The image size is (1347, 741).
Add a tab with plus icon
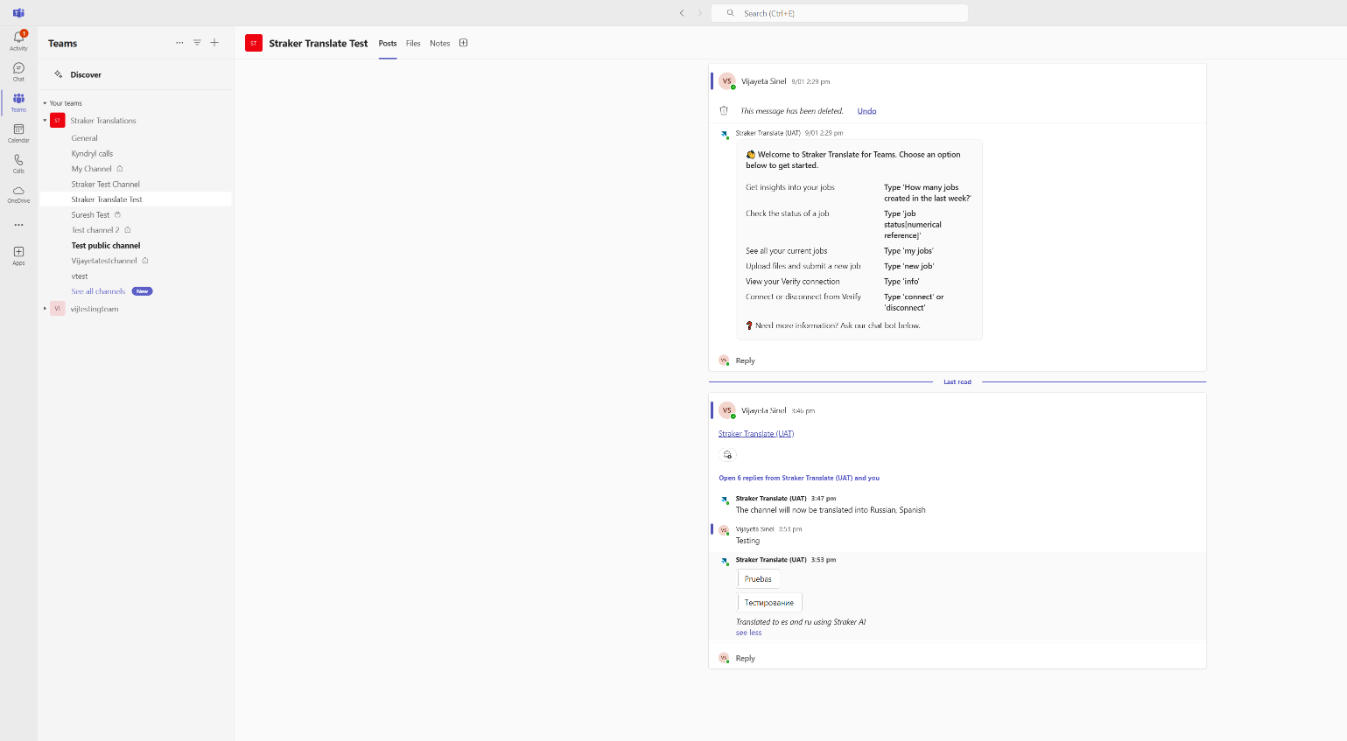pos(463,43)
